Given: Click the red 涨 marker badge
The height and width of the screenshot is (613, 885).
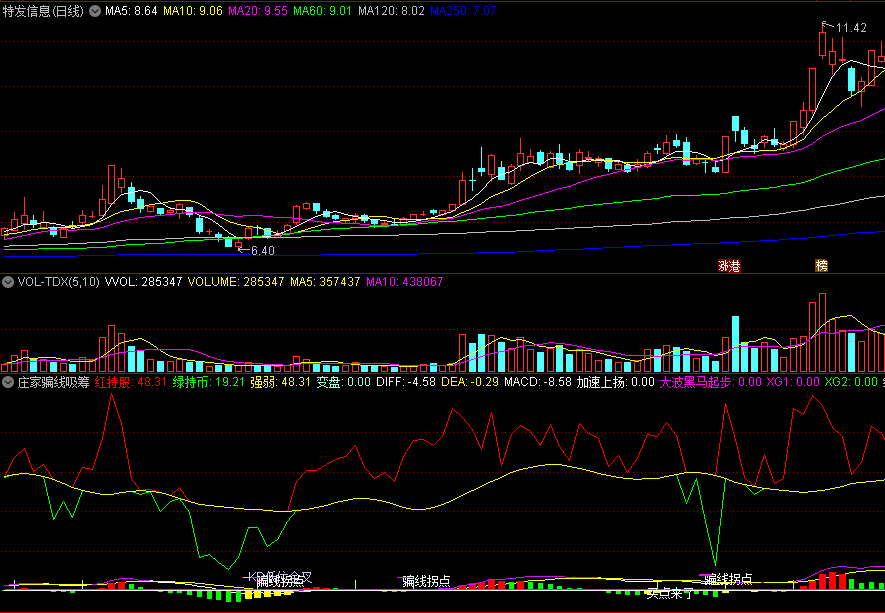Looking at the screenshot, I should point(723,266).
